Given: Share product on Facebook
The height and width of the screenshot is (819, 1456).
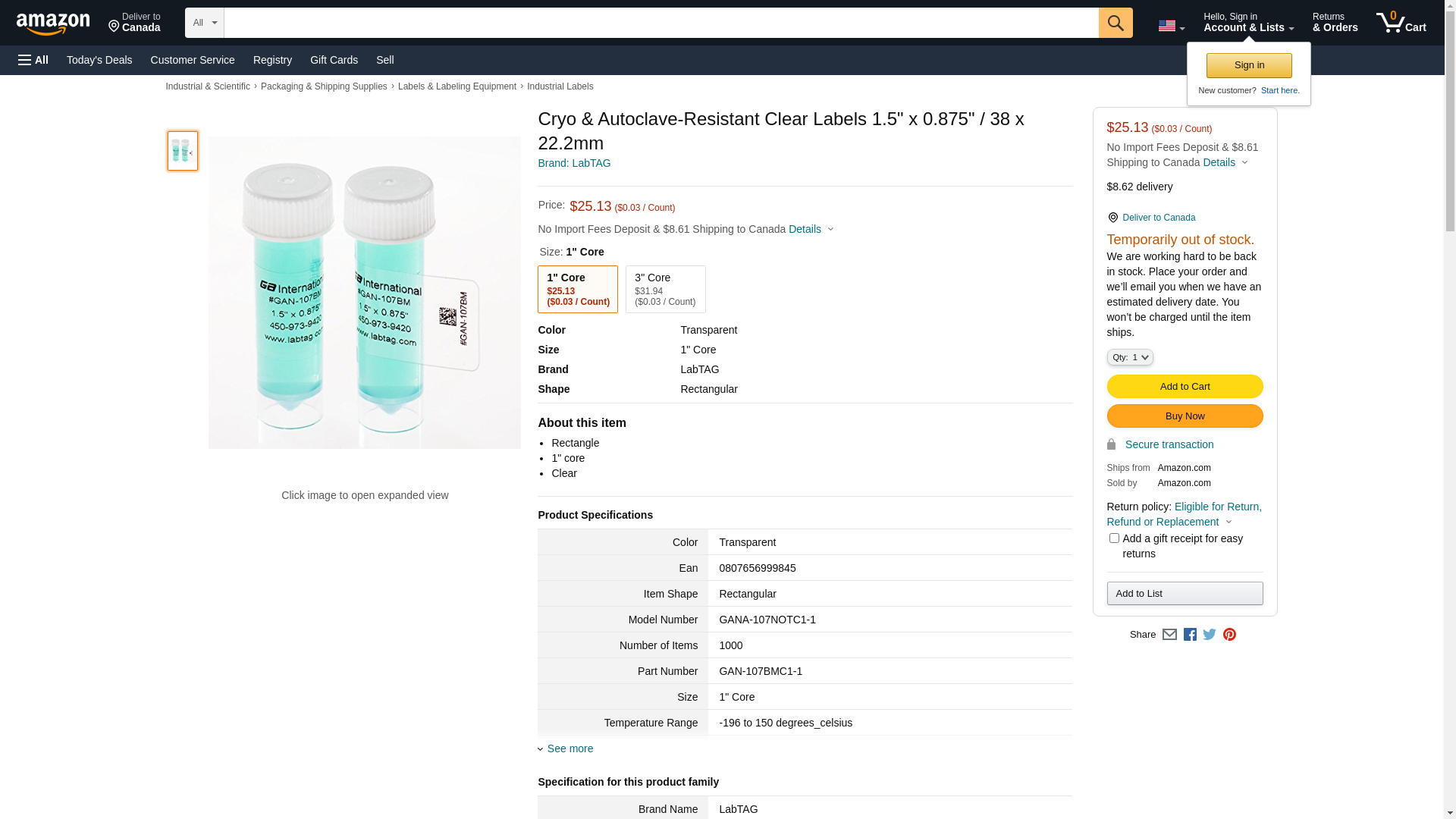Looking at the screenshot, I should point(1190,635).
